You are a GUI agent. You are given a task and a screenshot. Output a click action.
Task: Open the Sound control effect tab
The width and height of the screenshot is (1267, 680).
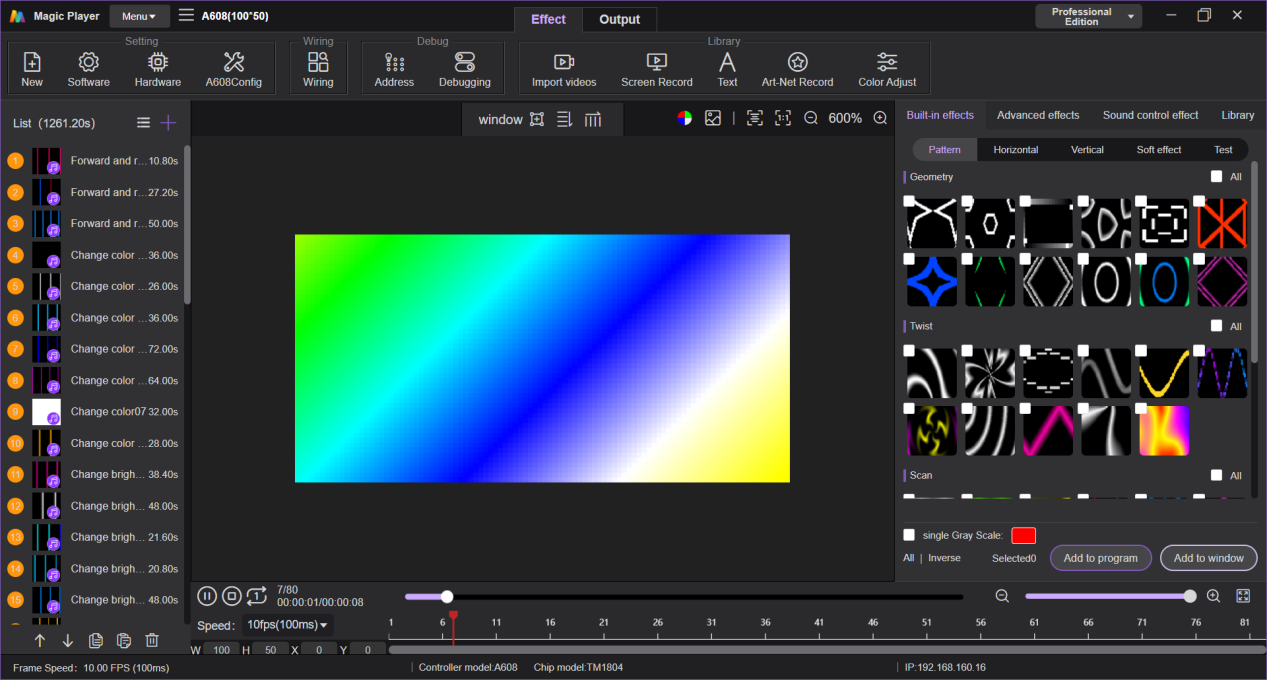coord(1150,115)
